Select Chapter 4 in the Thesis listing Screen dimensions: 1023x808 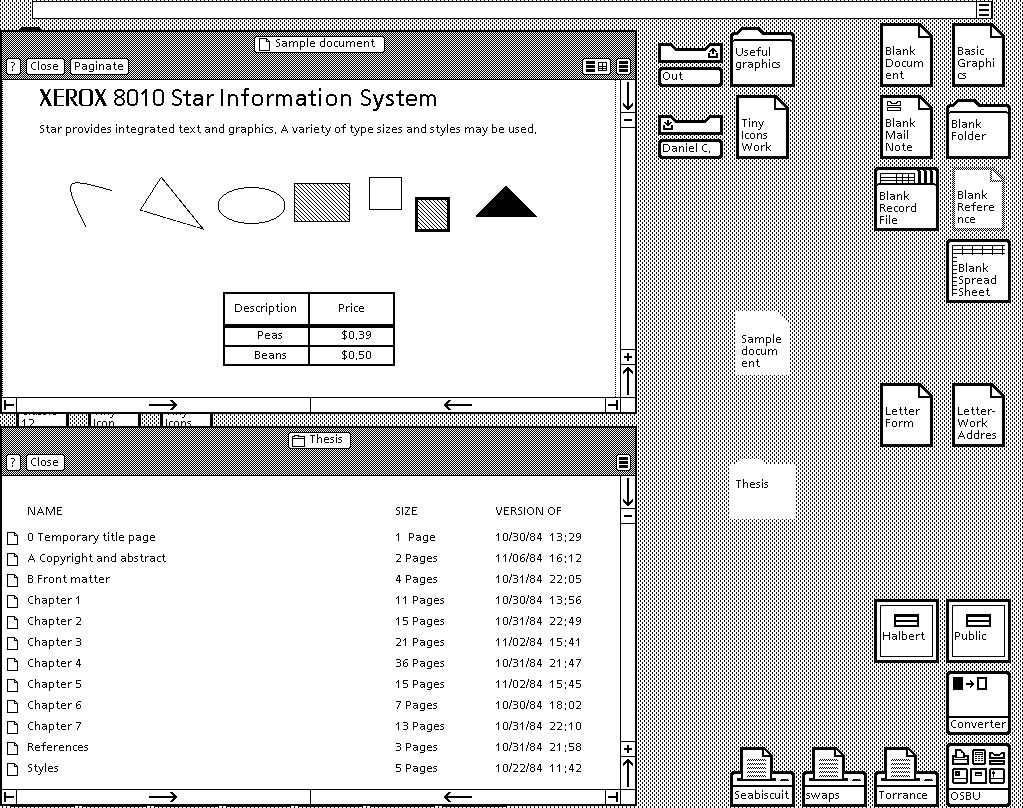pyautogui.click(x=54, y=662)
